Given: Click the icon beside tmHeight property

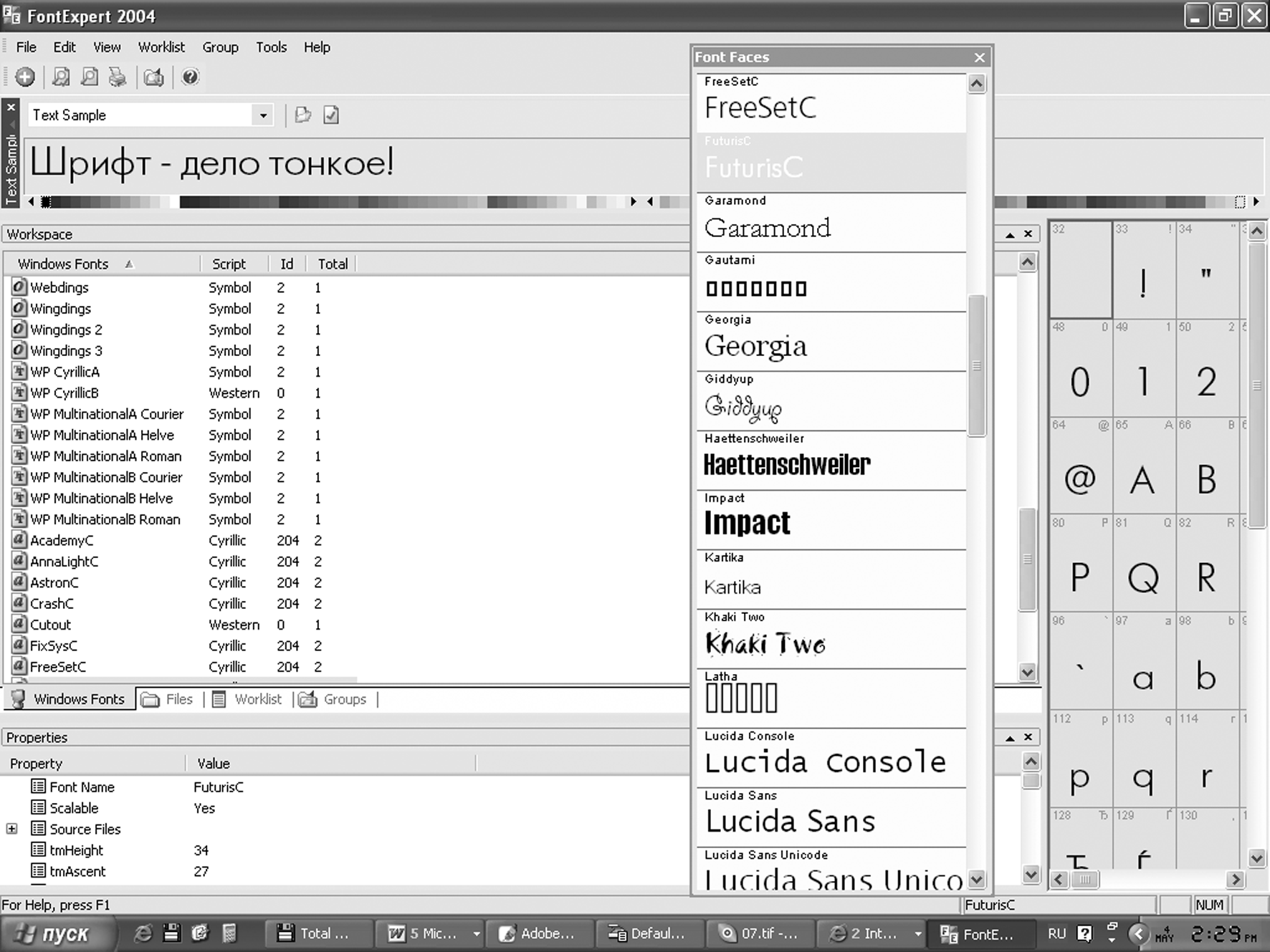Looking at the screenshot, I should click(x=38, y=850).
